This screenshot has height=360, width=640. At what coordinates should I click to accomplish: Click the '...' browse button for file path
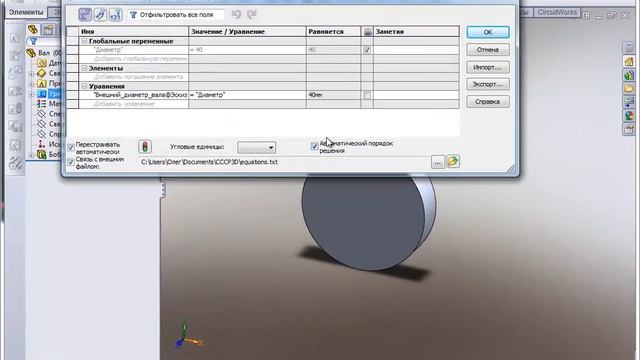(438, 162)
